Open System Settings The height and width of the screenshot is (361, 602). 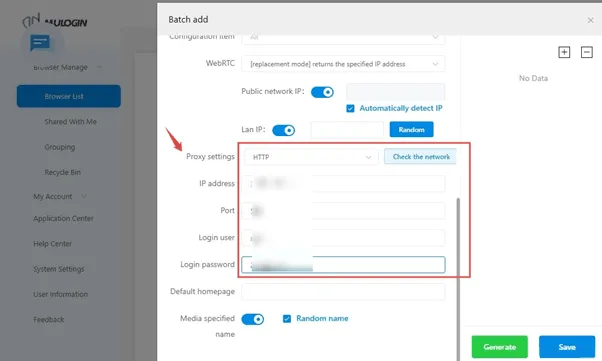point(58,269)
